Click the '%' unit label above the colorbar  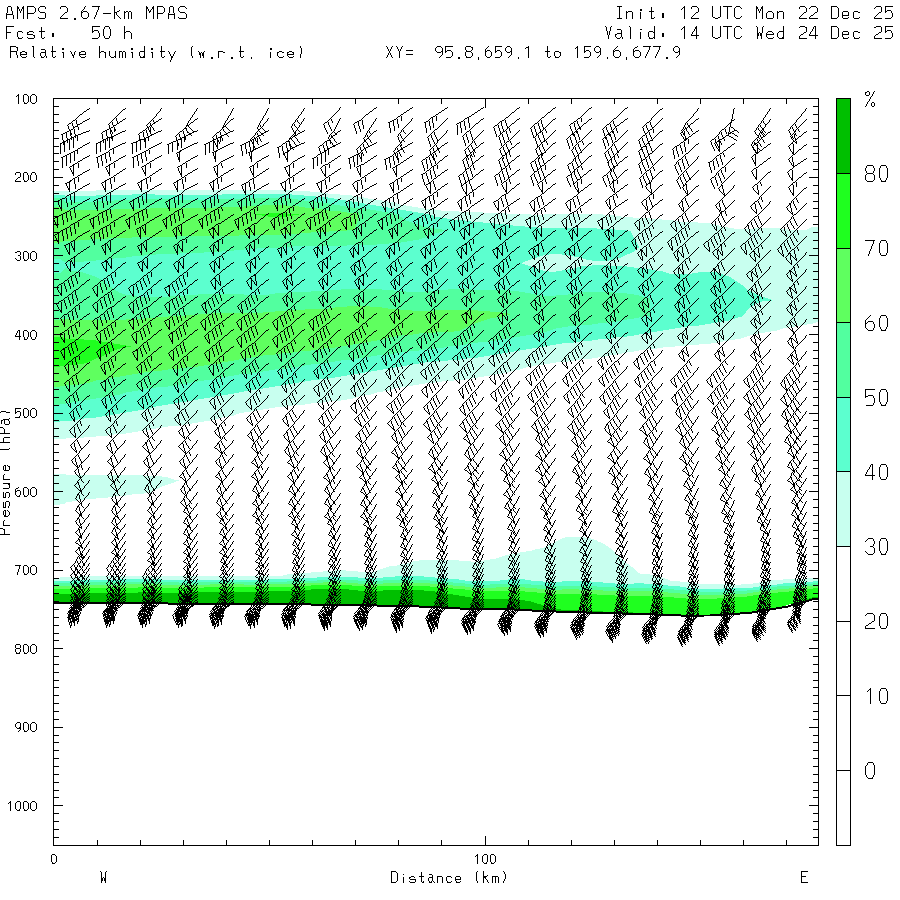click(870, 100)
